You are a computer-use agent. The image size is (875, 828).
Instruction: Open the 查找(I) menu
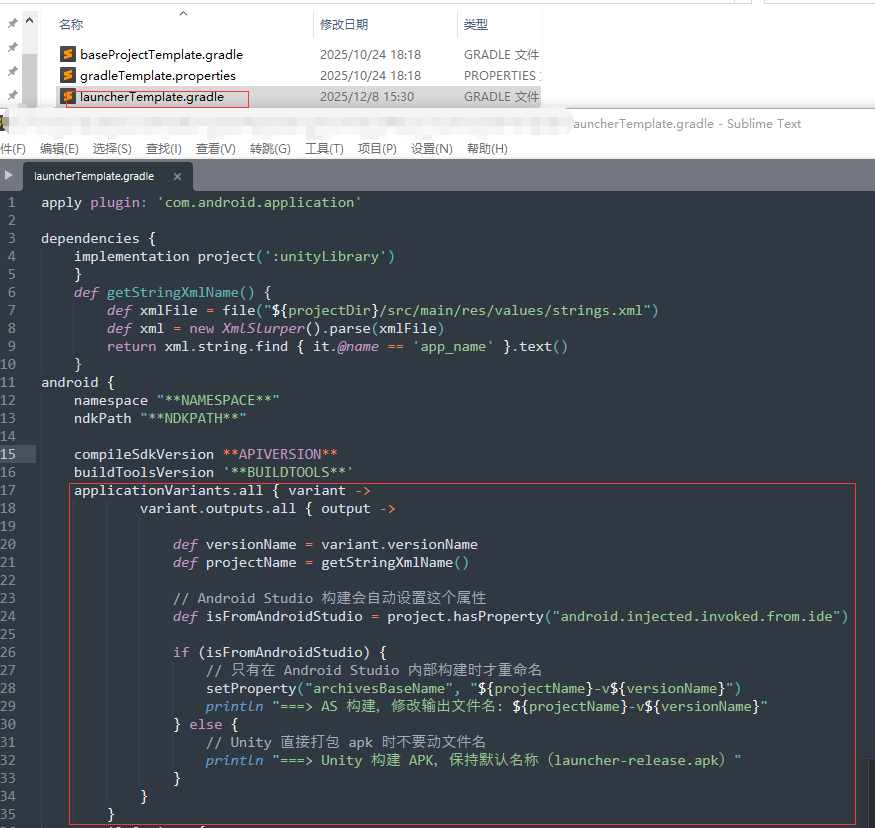click(x=164, y=149)
